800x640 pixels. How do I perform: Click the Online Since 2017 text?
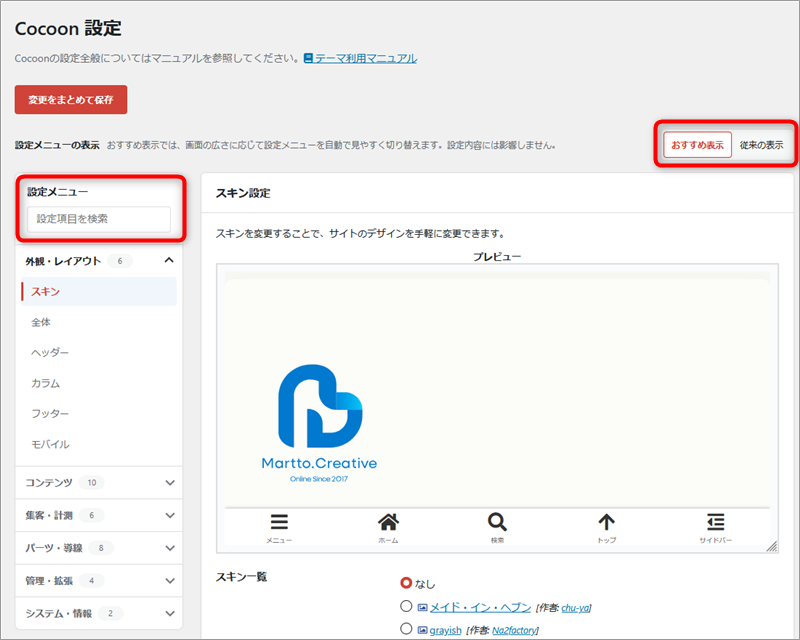(319, 479)
